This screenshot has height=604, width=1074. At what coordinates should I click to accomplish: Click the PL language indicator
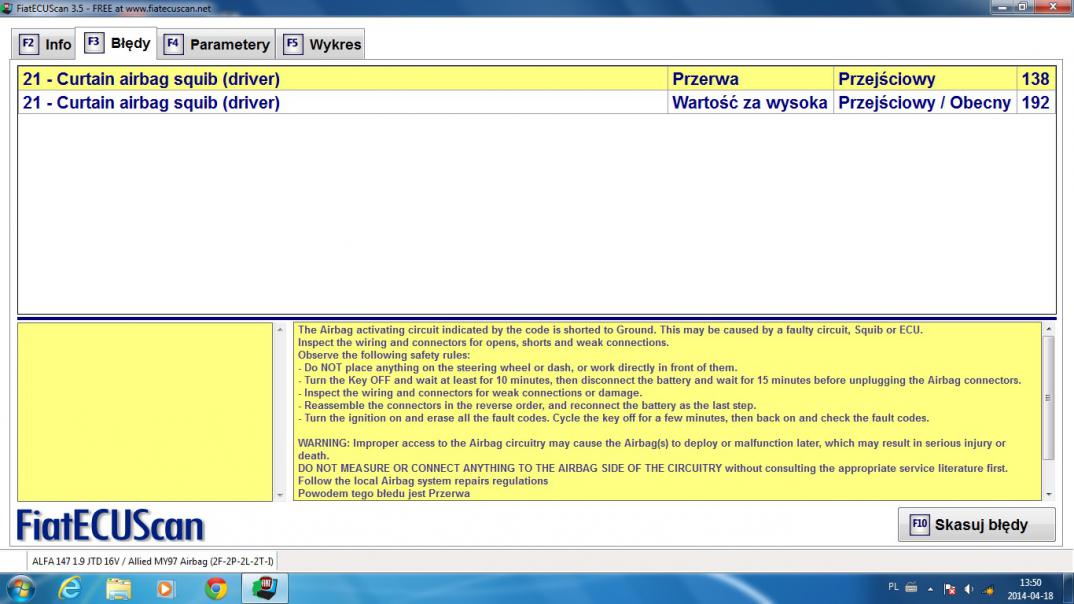point(893,587)
